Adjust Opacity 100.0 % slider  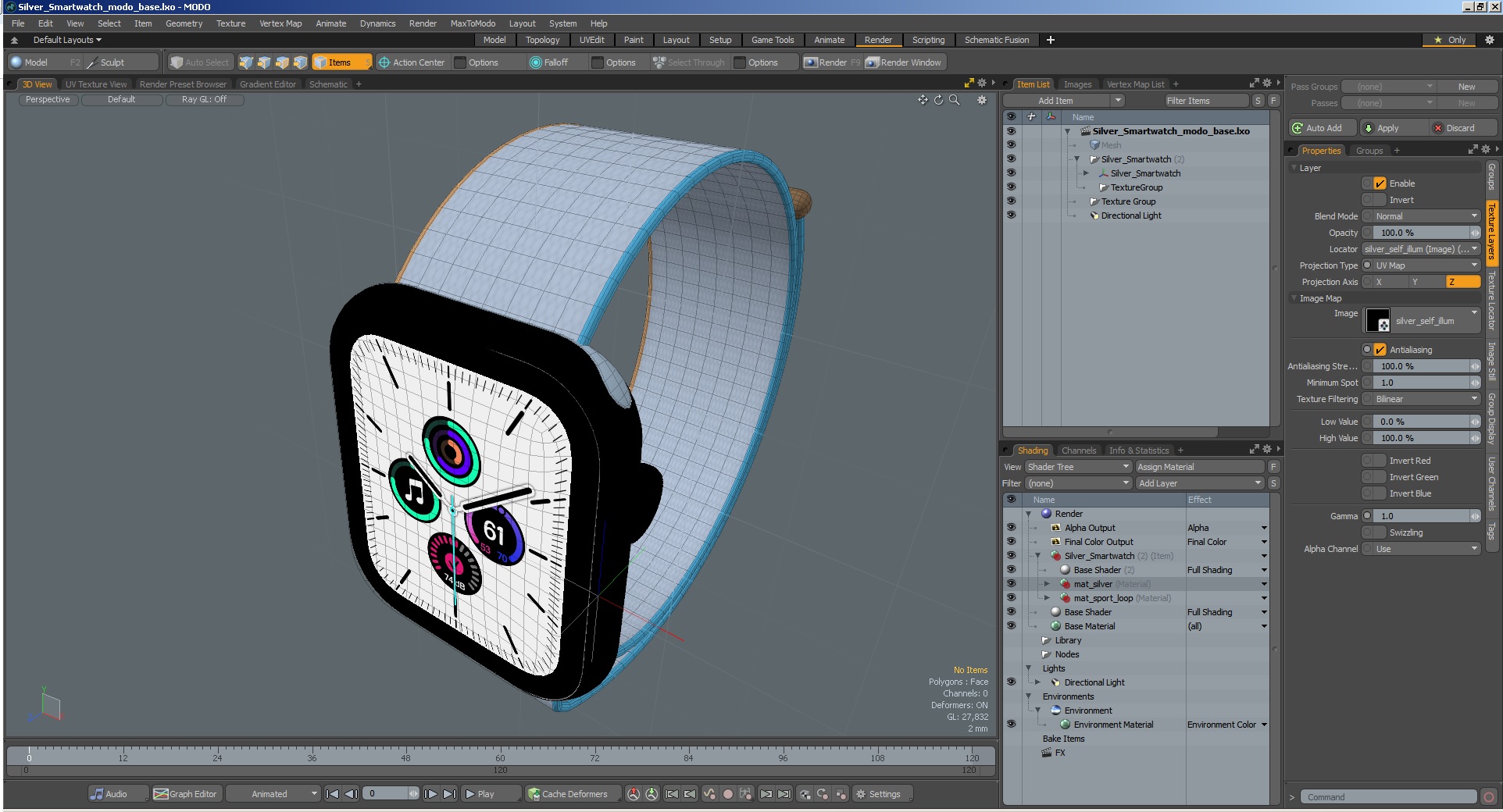coord(1426,233)
